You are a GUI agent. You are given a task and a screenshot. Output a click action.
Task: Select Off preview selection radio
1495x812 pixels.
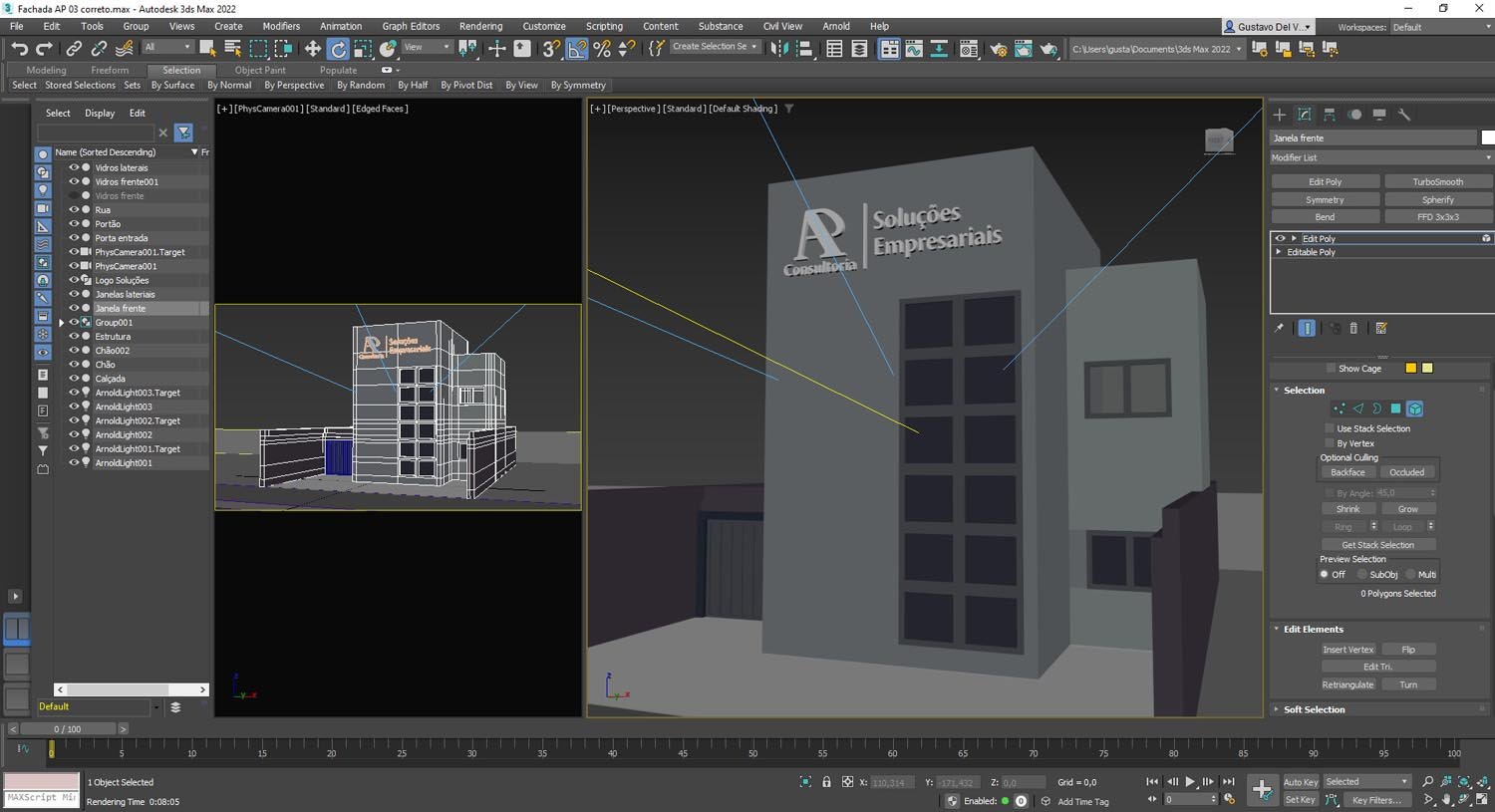(x=1325, y=575)
